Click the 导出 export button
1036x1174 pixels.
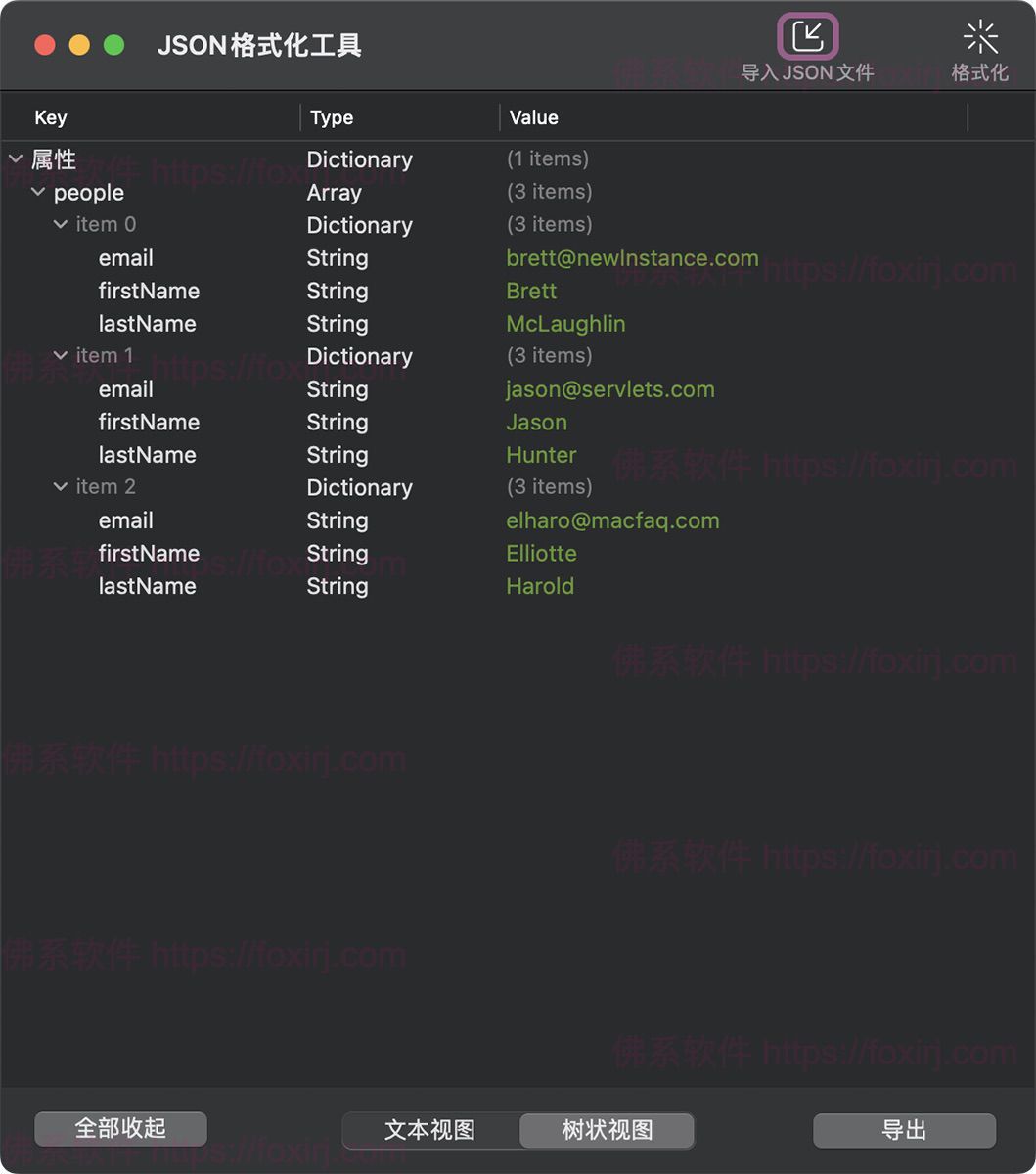click(x=902, y=1130)
